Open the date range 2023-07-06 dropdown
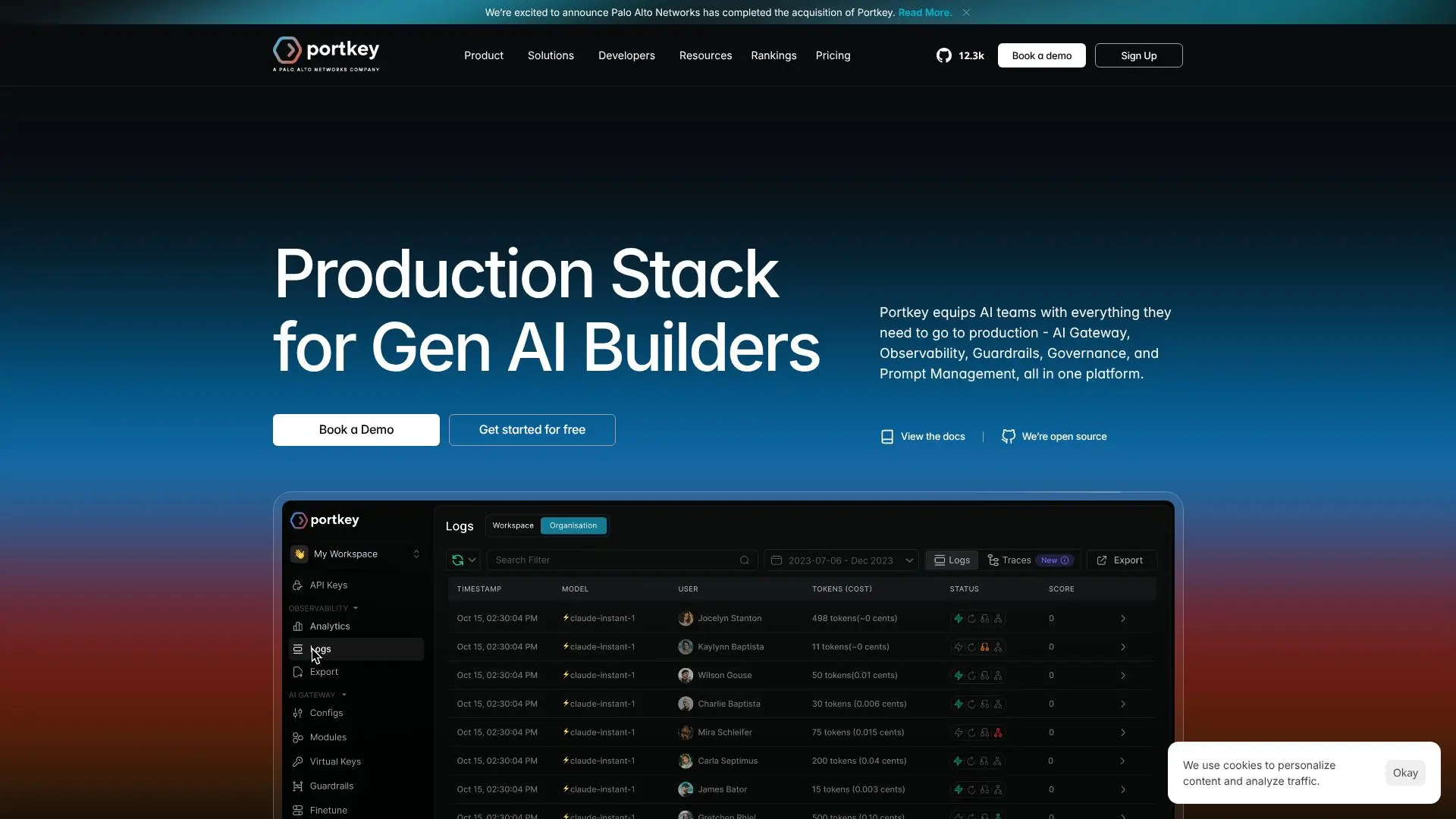 [x=842, y=560]
